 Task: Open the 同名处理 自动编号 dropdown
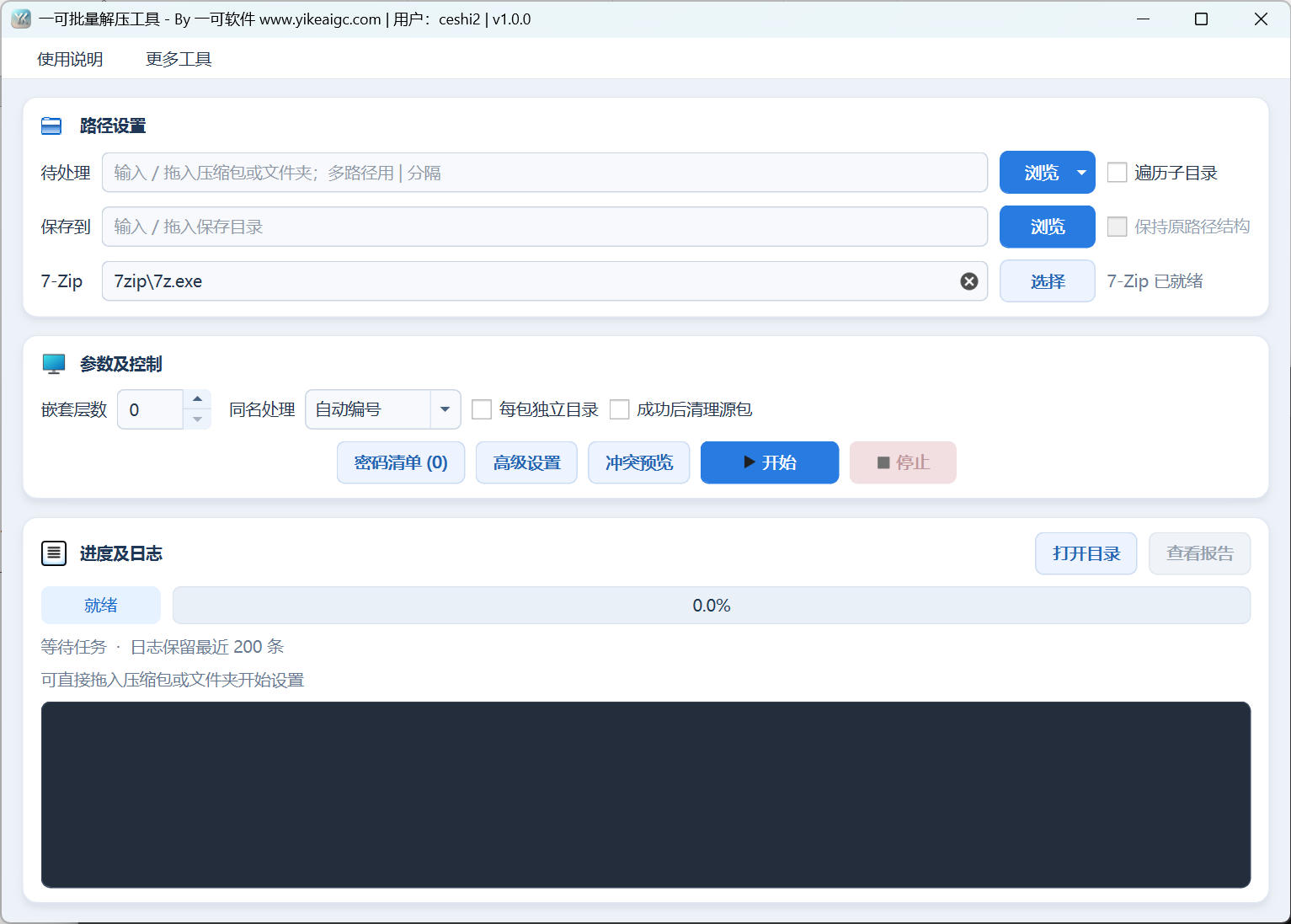click(382, 409)
